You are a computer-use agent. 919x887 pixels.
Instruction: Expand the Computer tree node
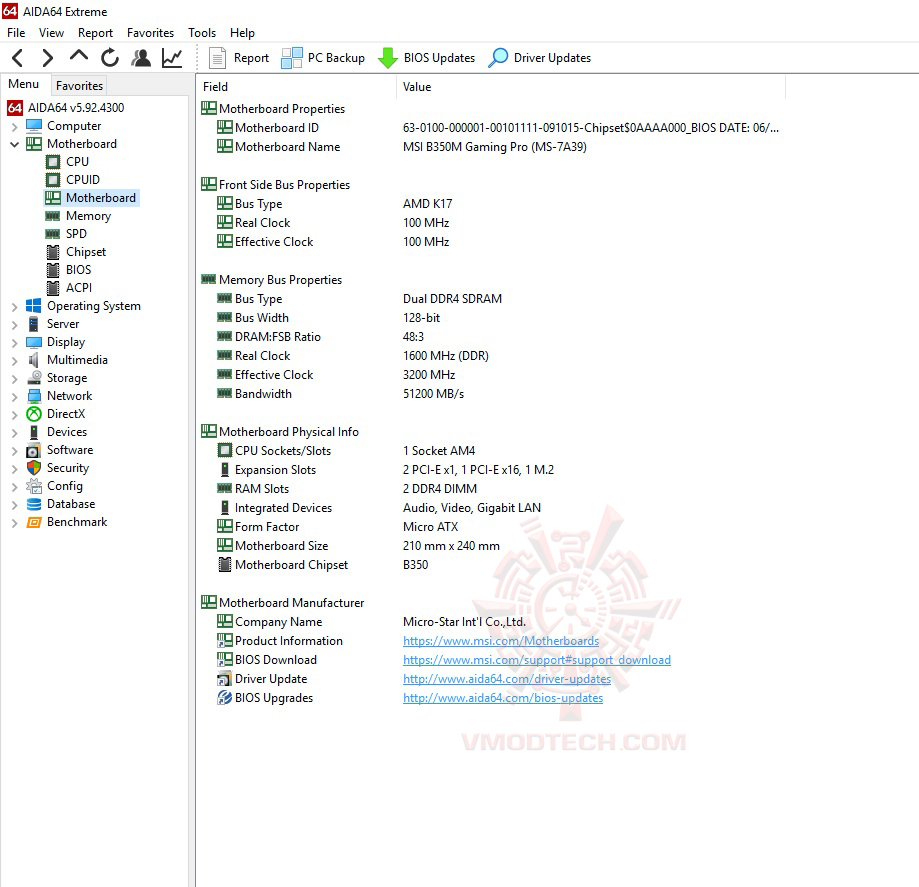15,127
